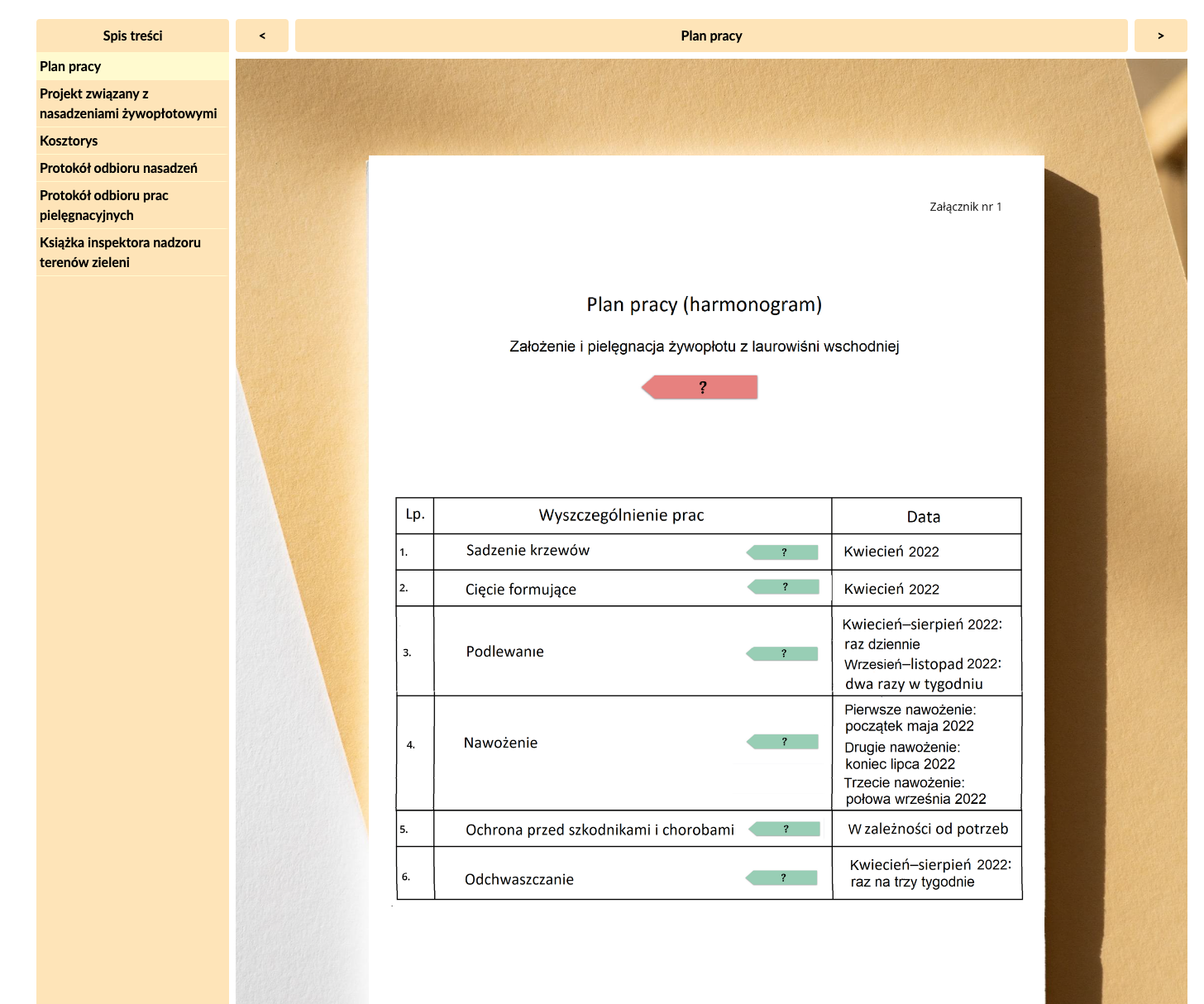The width and height of the screenshot is (1204, 1004).
Task: Open the hint marker for Cięcie formujące
Action: click(784, 587)
